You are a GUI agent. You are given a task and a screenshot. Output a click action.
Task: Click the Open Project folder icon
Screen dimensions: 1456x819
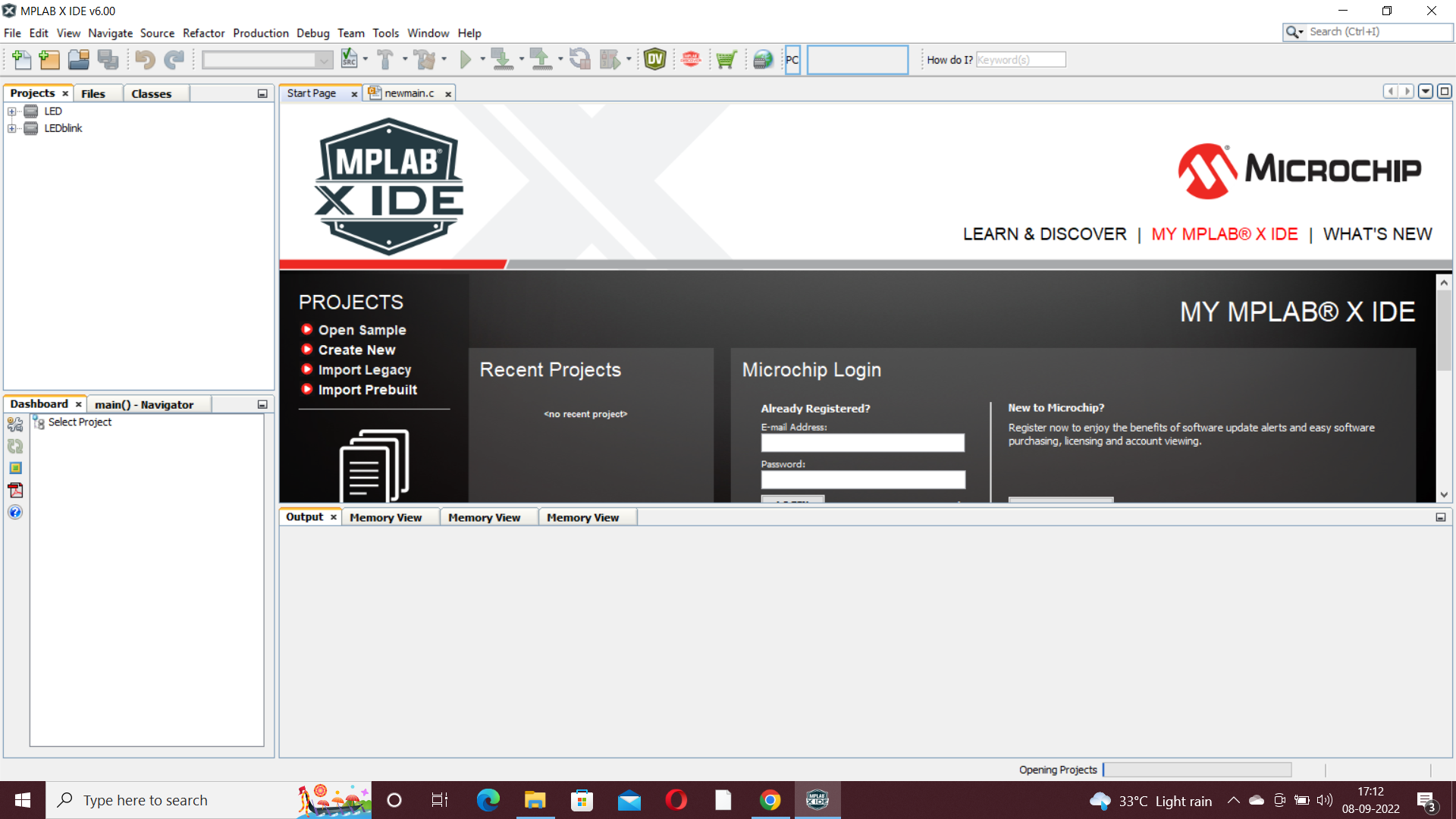78,59
